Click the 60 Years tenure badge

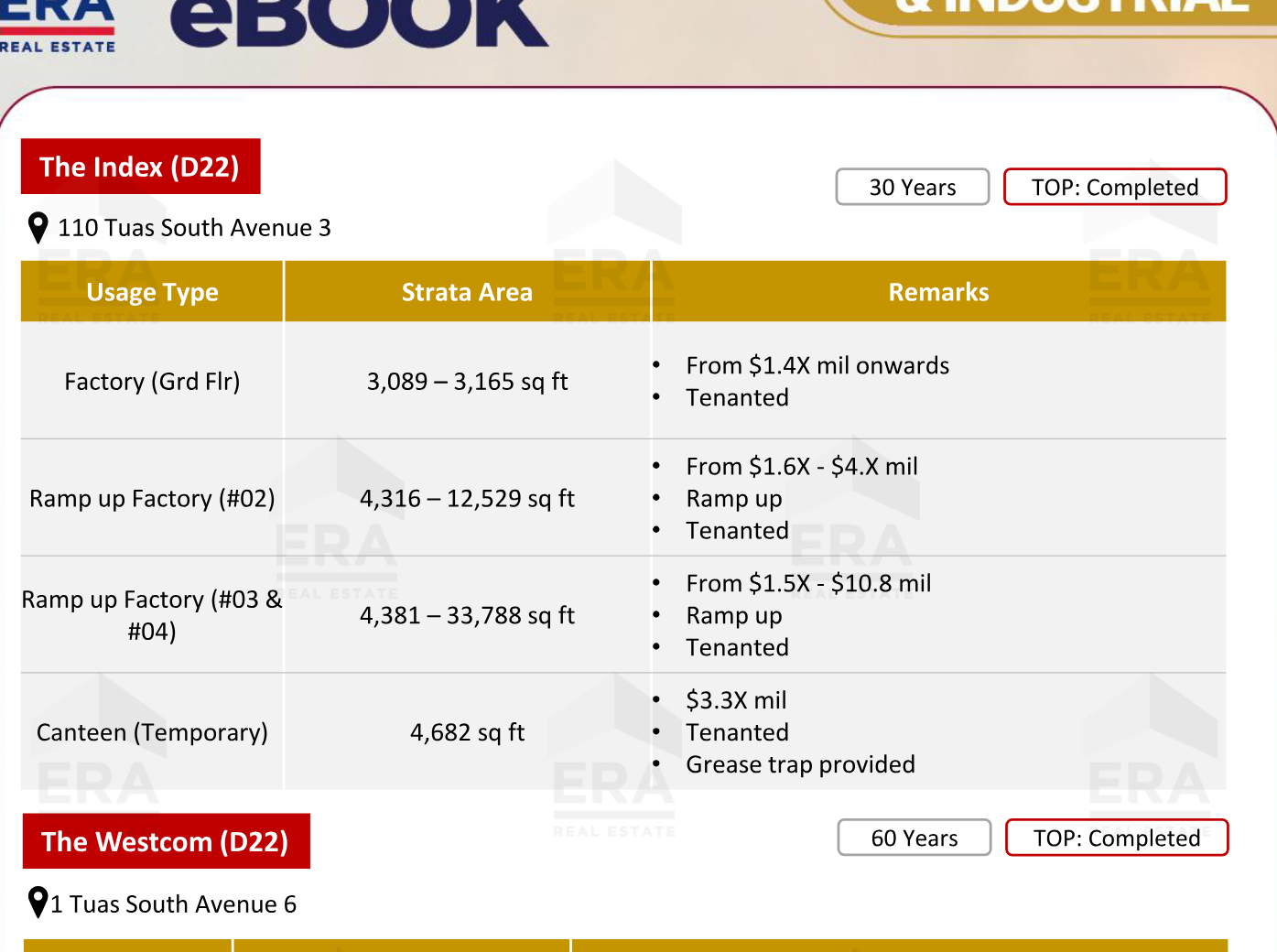point(914,838)
